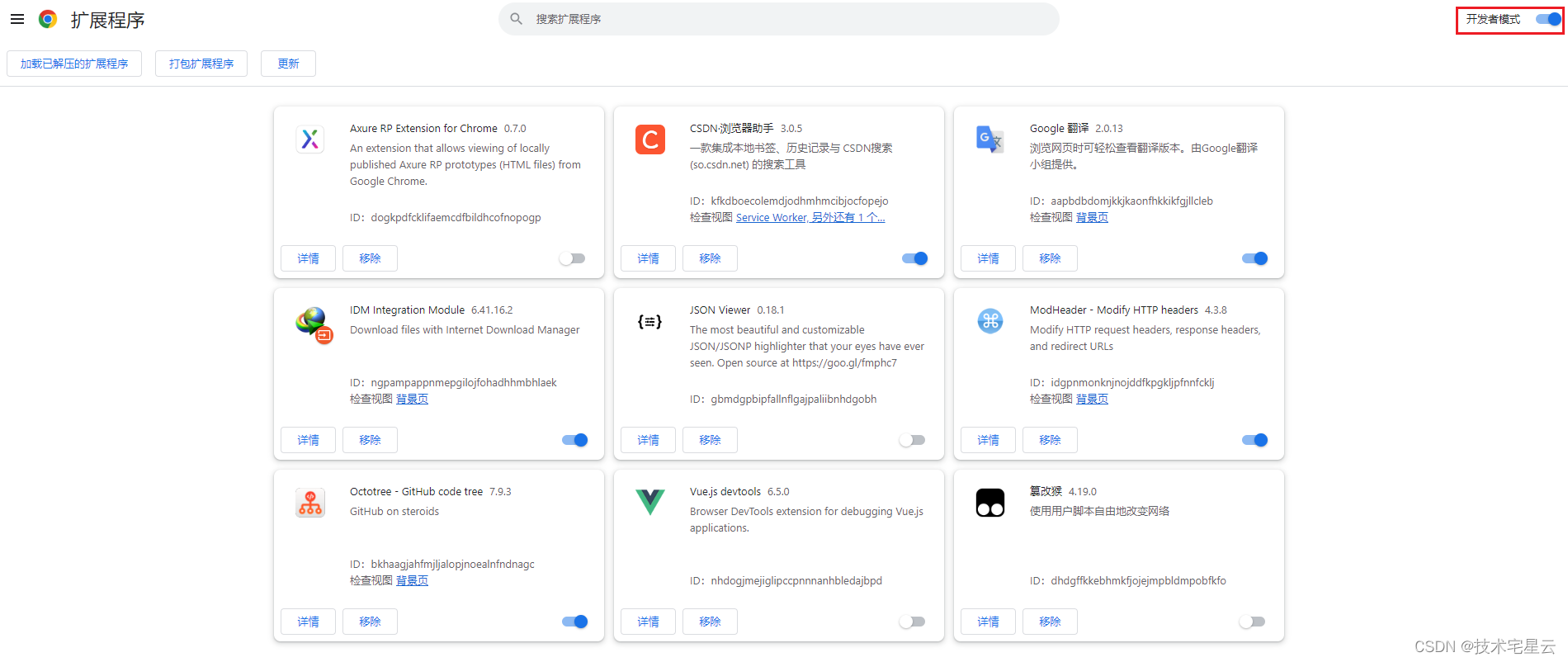Open the hamburger main menu
1568x662 pixels.
click(x=17, y=19)
